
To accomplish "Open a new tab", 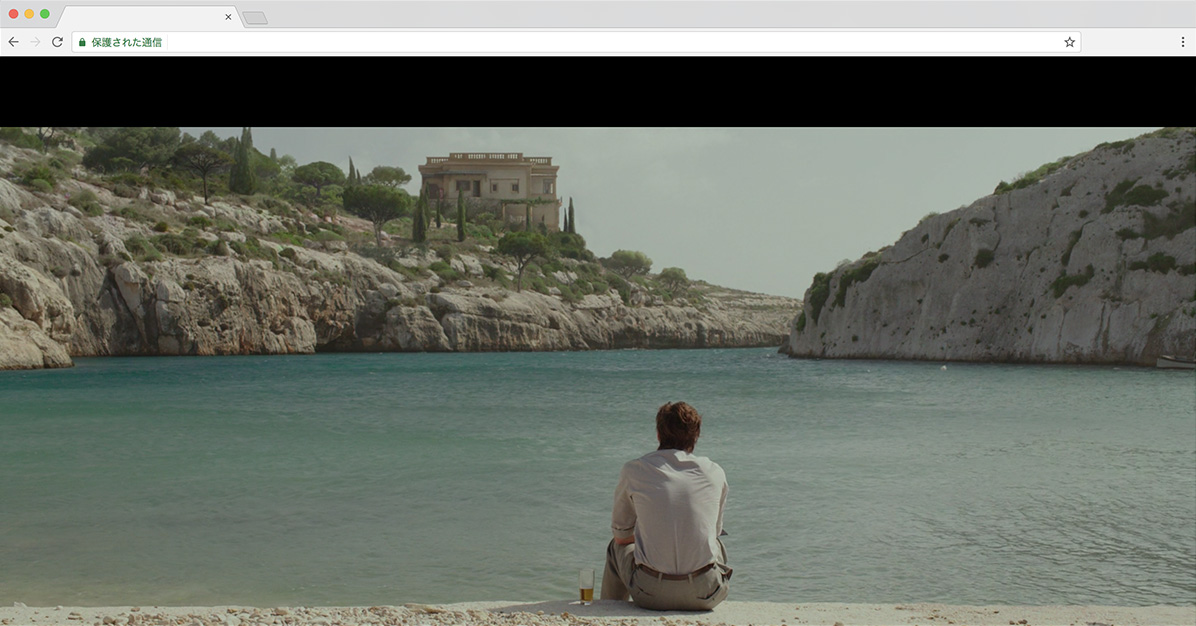I will (255, 18).
